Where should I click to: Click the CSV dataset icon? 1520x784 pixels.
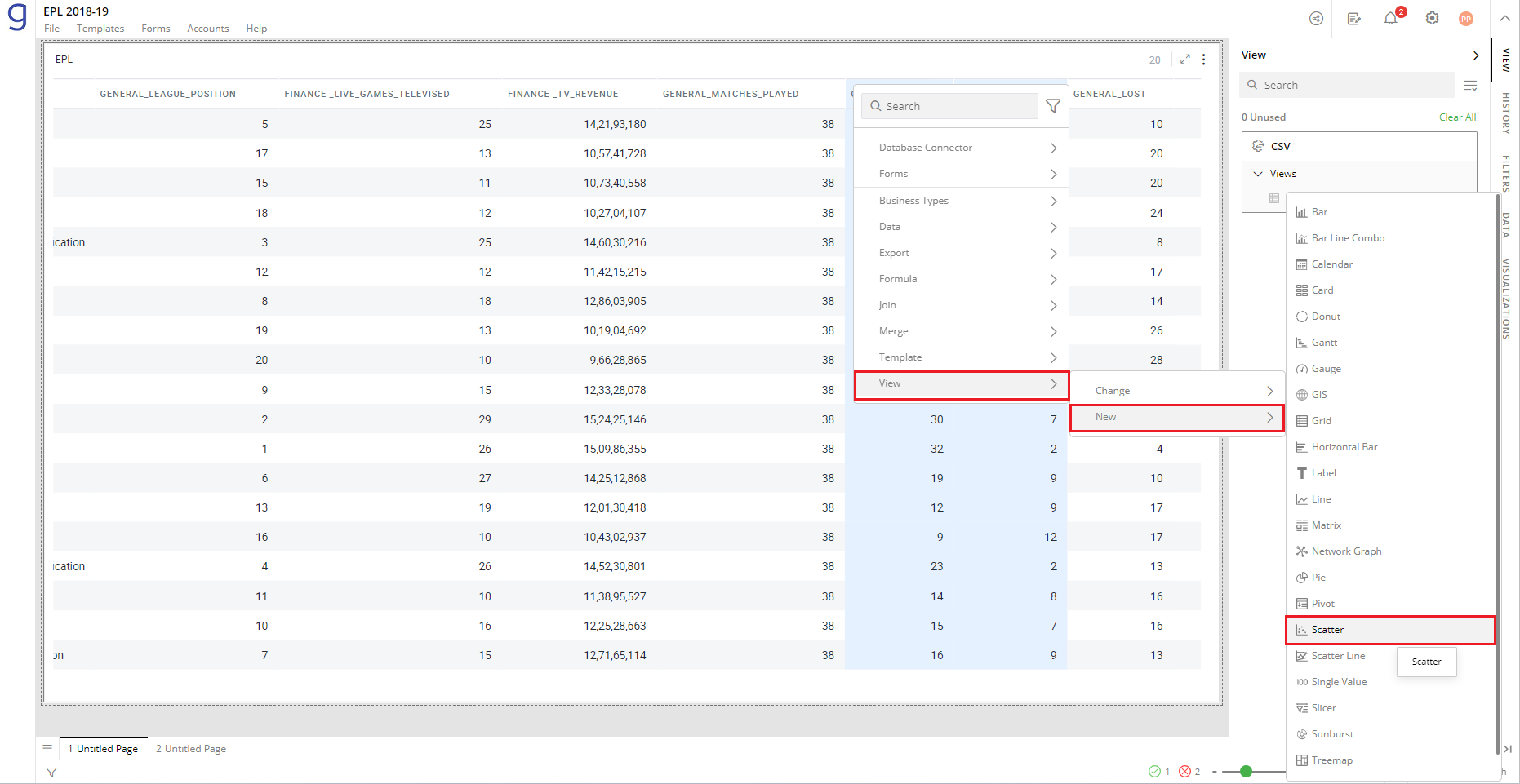tap(1258, 146)
